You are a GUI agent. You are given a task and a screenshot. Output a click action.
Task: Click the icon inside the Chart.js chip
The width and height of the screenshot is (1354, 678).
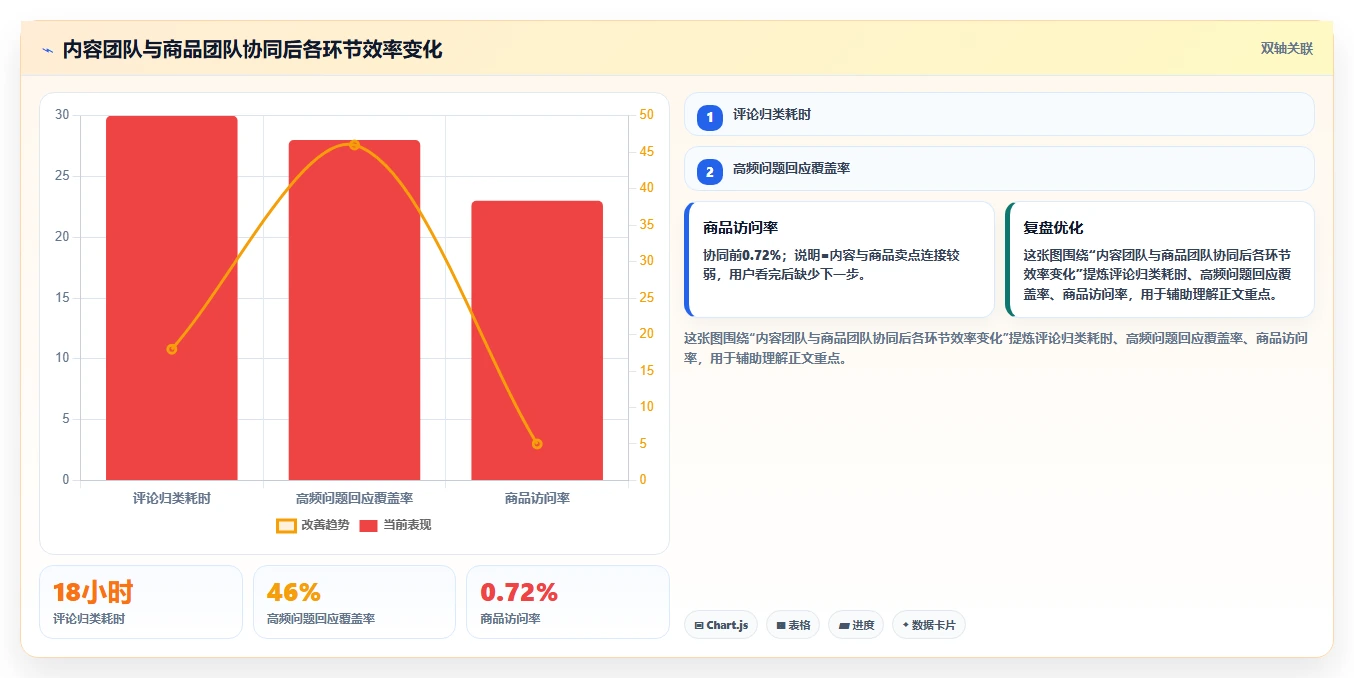tap(699, 625)
